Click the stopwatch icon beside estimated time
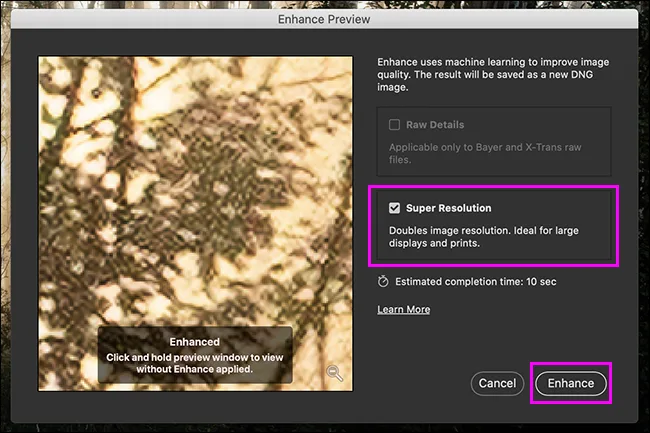The image size is (650, 433). pos(383,282)
